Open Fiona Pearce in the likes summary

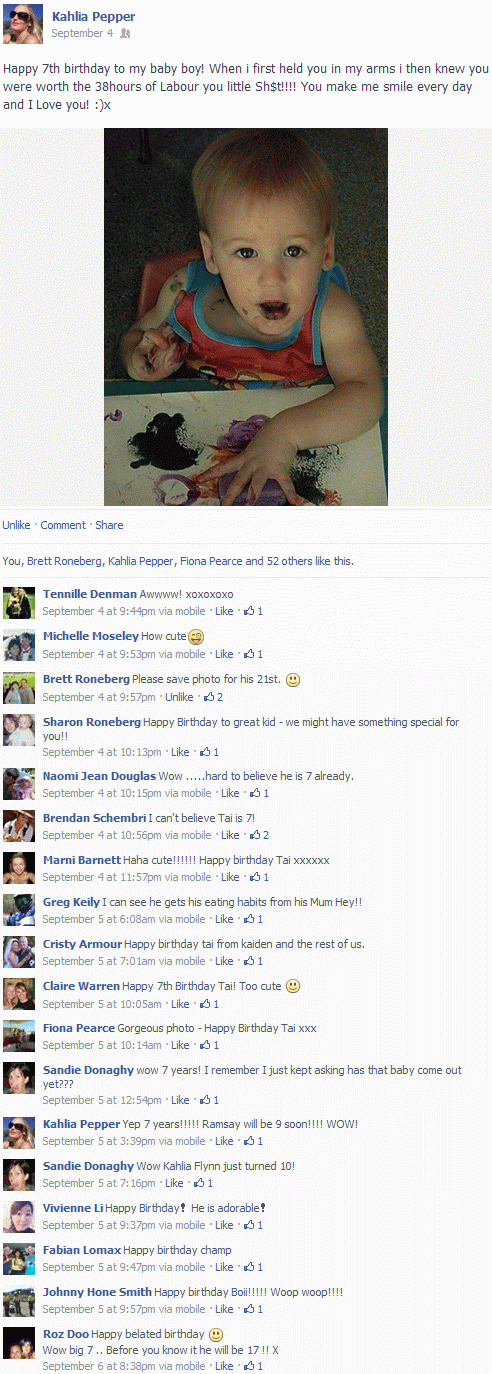coord(211,561)
